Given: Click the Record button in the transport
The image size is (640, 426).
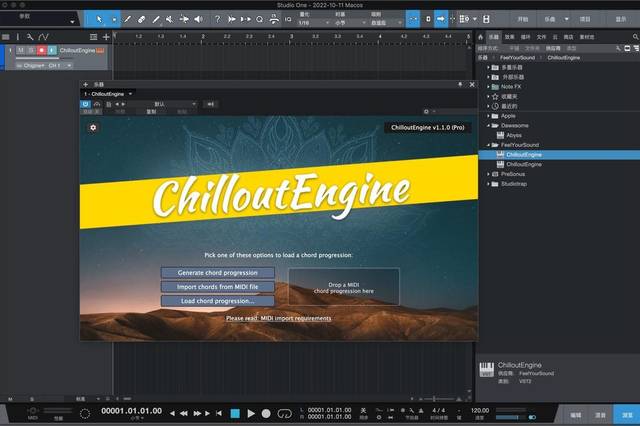Looking at the screenshot, I should [x=266, y=414].
